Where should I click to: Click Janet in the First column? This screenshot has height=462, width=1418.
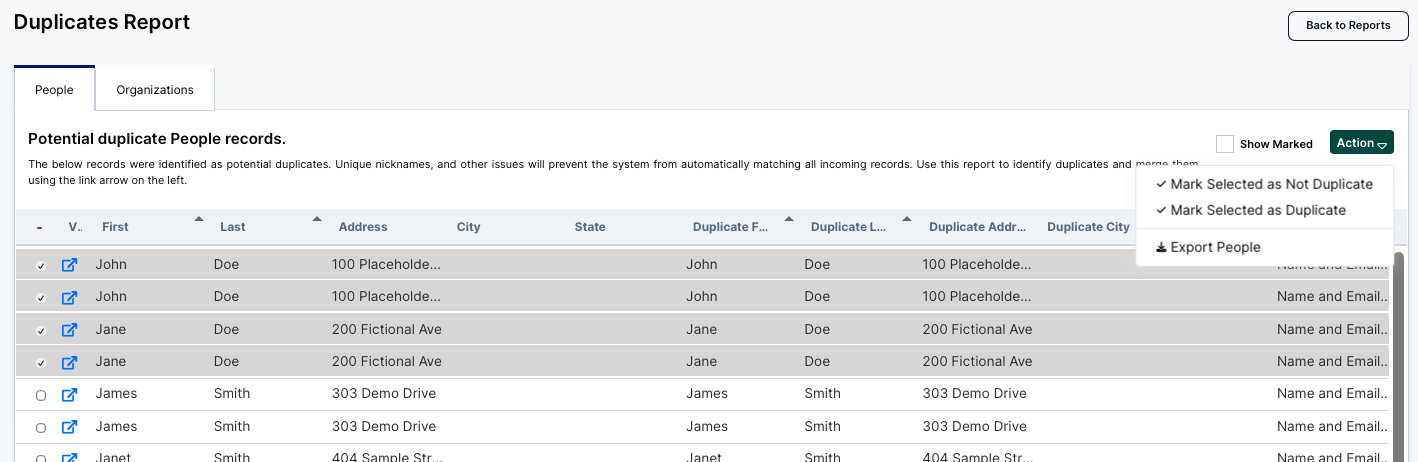(x=113, y=457)
